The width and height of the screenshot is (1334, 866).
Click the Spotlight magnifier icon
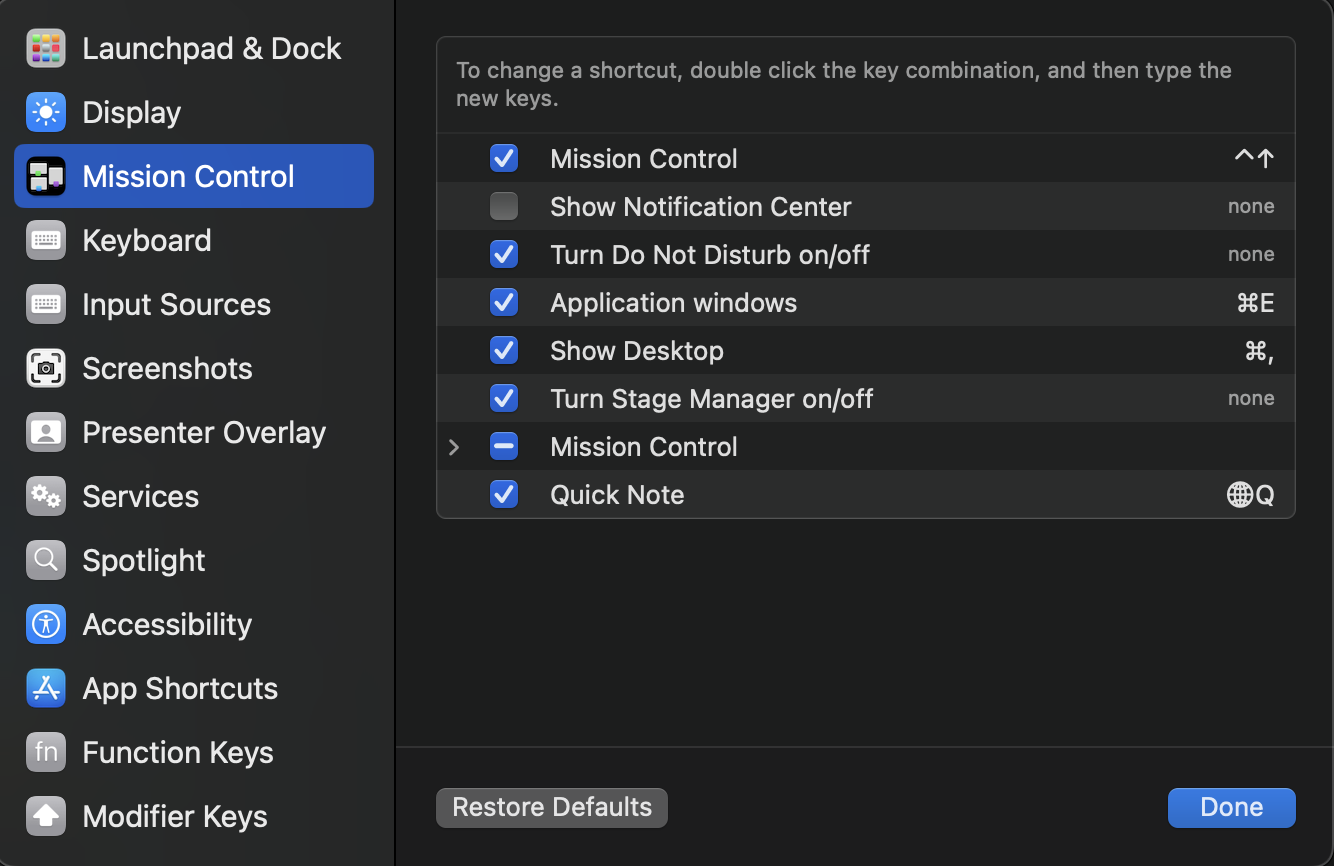coord(45,560)
